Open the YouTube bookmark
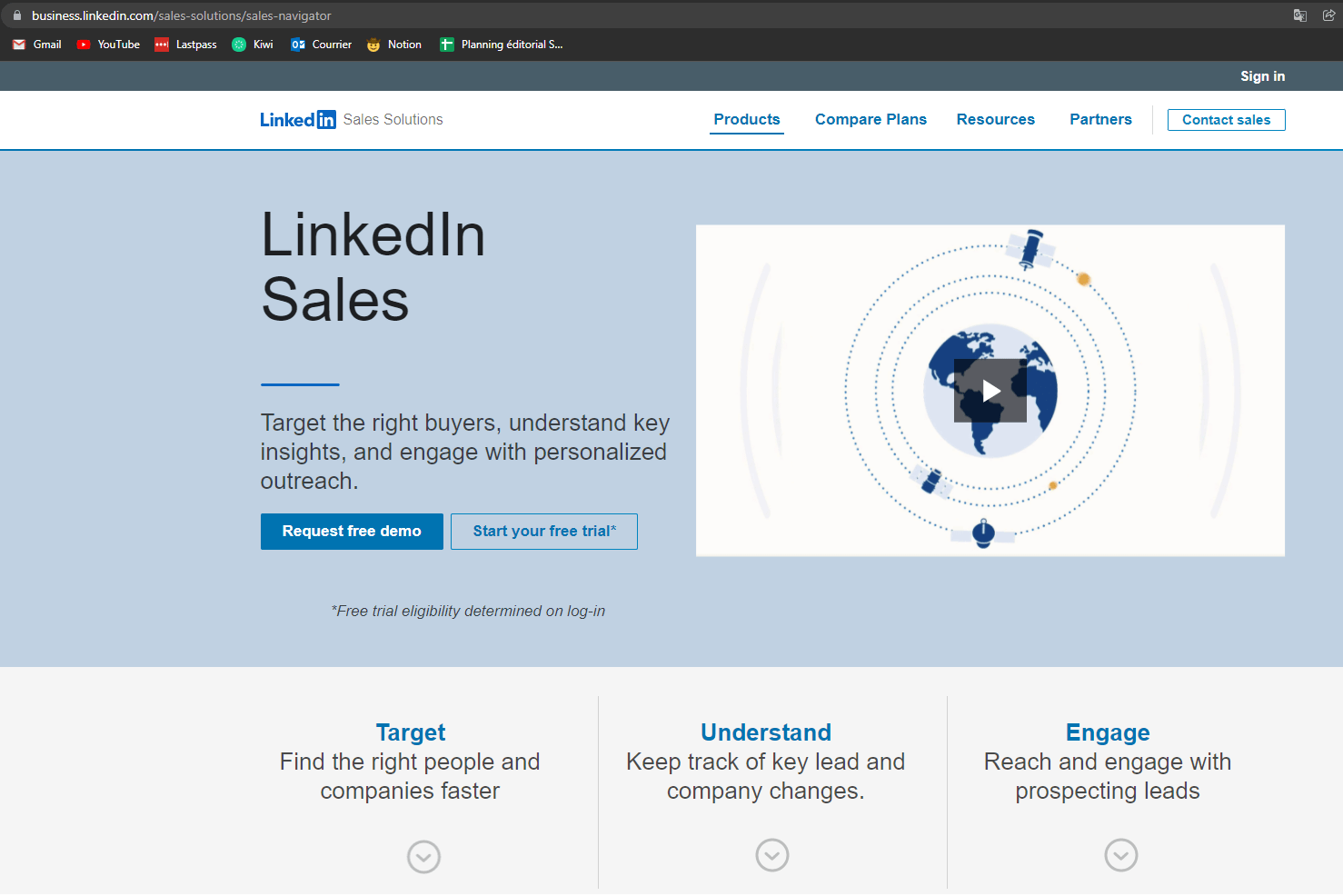The height and width of the screenshot is (896, 1343). pos(108,44)
